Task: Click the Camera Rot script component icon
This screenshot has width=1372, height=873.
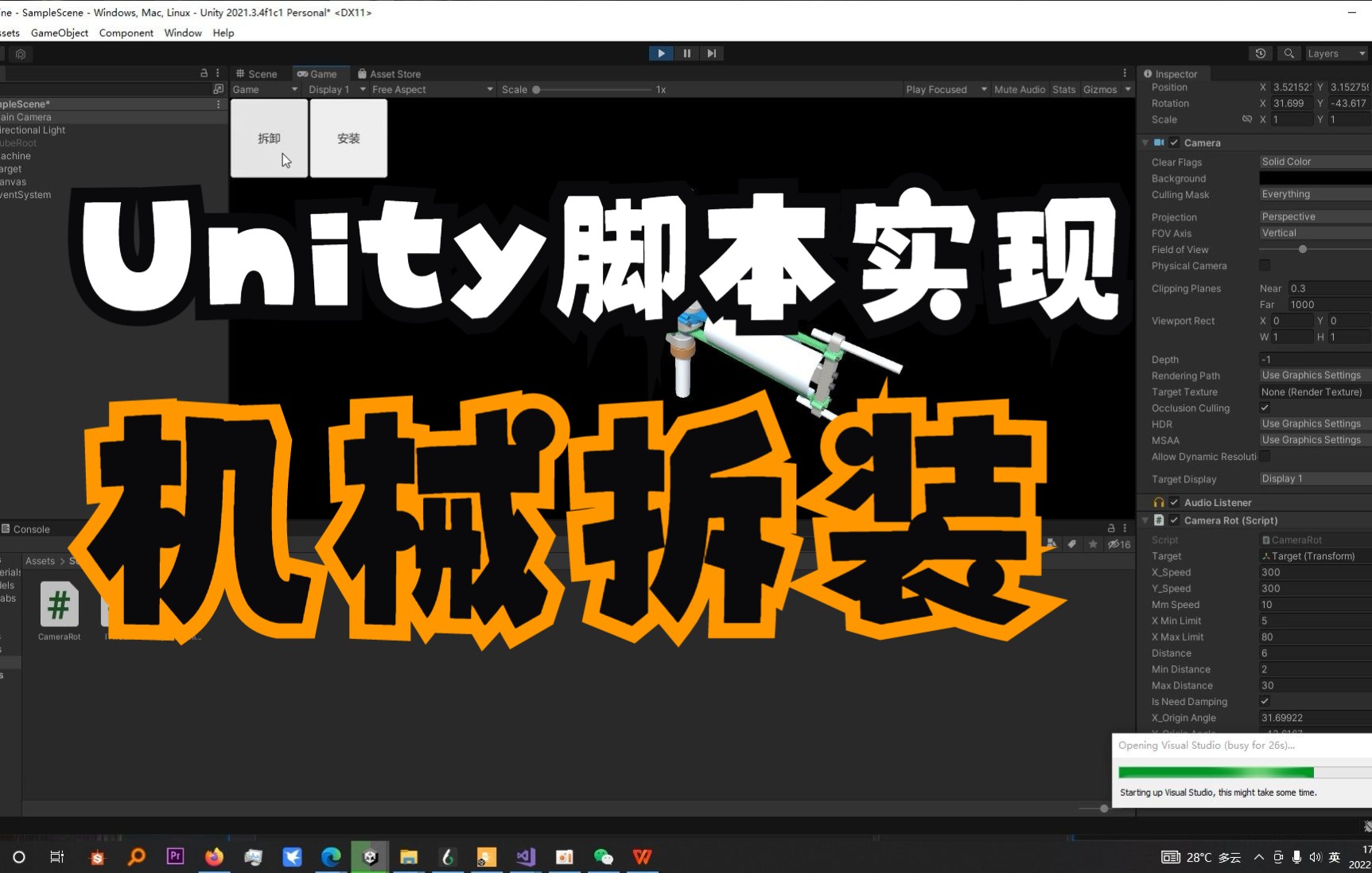Action: pyautogui.click(x=1159, y=520)
